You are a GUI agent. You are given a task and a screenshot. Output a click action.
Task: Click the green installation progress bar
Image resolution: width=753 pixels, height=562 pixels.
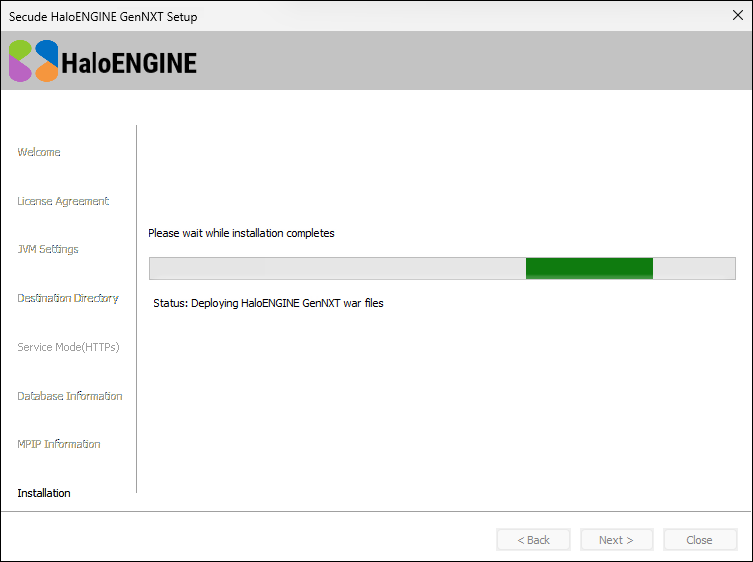442,268
